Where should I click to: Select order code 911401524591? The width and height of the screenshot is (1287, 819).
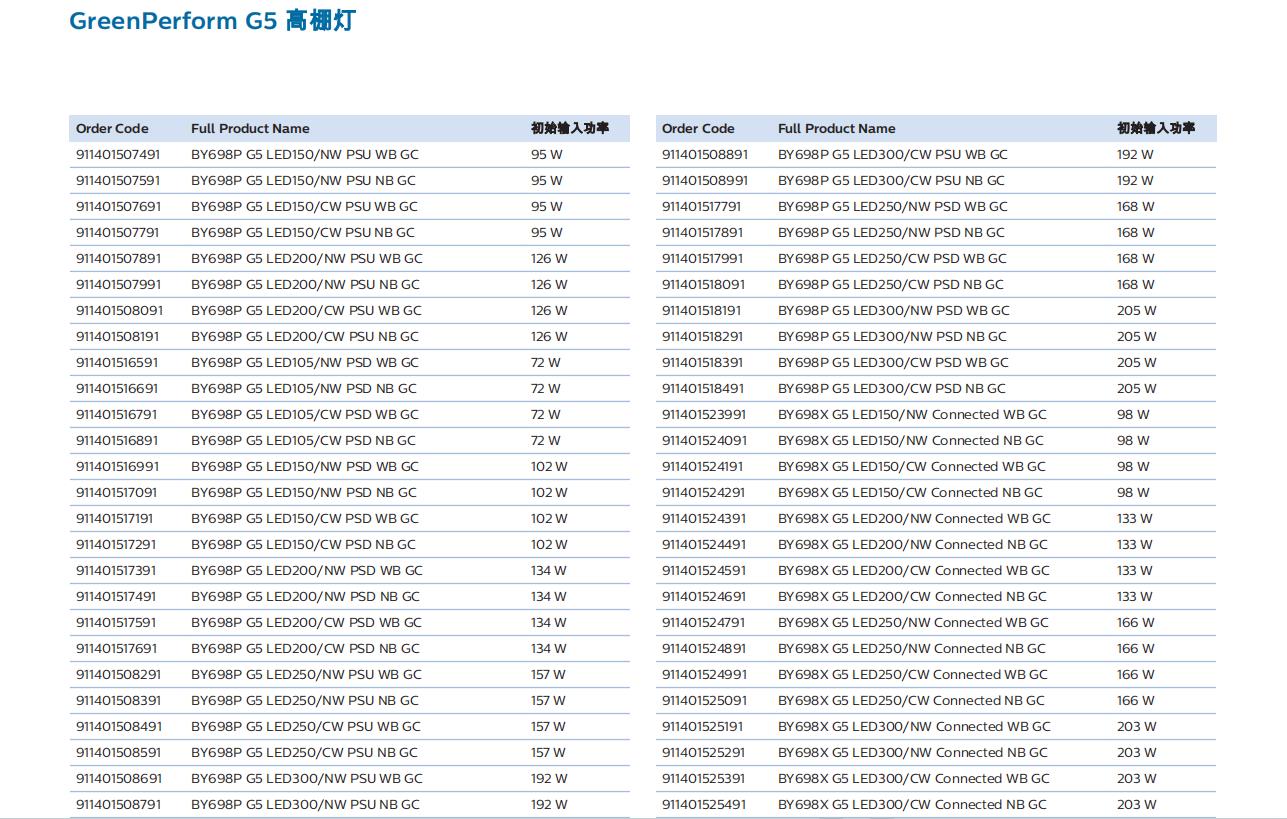click(x=704, y=571)
